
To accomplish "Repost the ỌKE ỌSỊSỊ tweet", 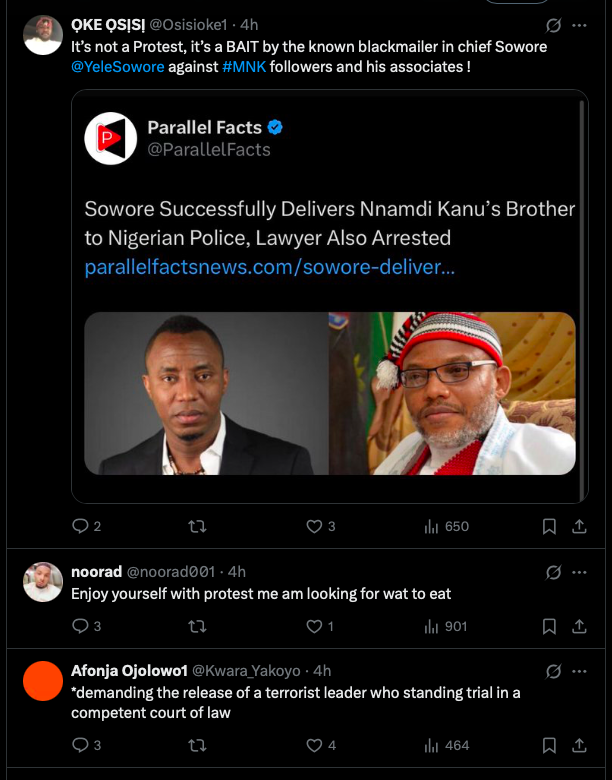I will (198, 526).
